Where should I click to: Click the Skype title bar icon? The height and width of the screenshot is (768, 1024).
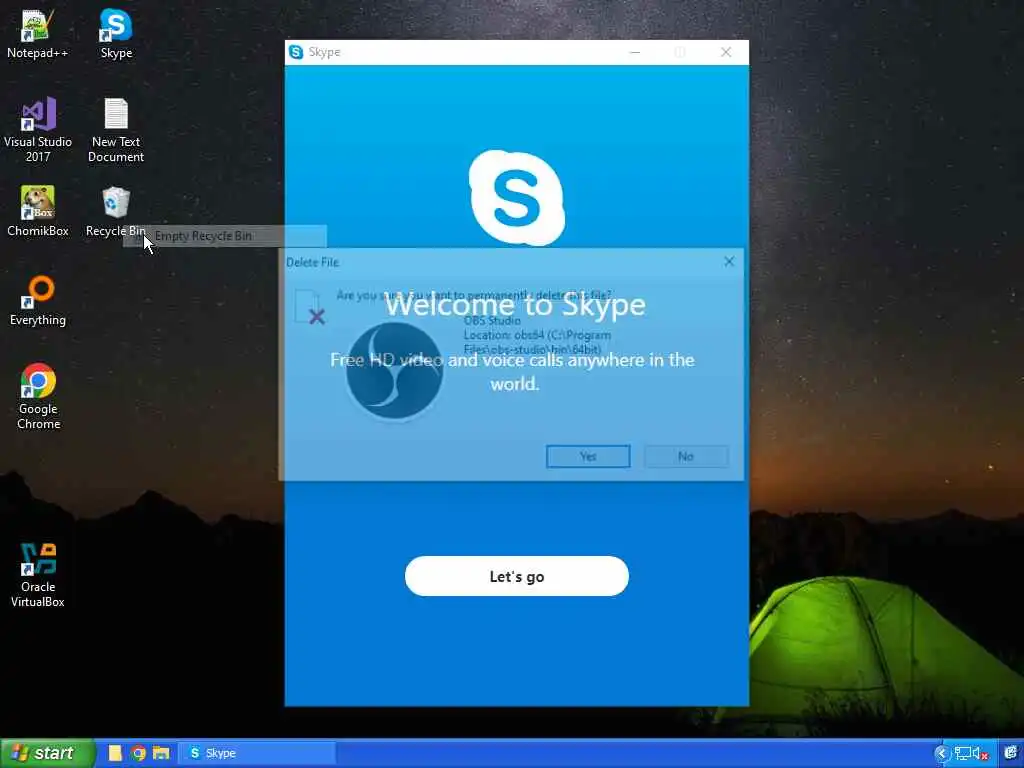click(296, 52)
